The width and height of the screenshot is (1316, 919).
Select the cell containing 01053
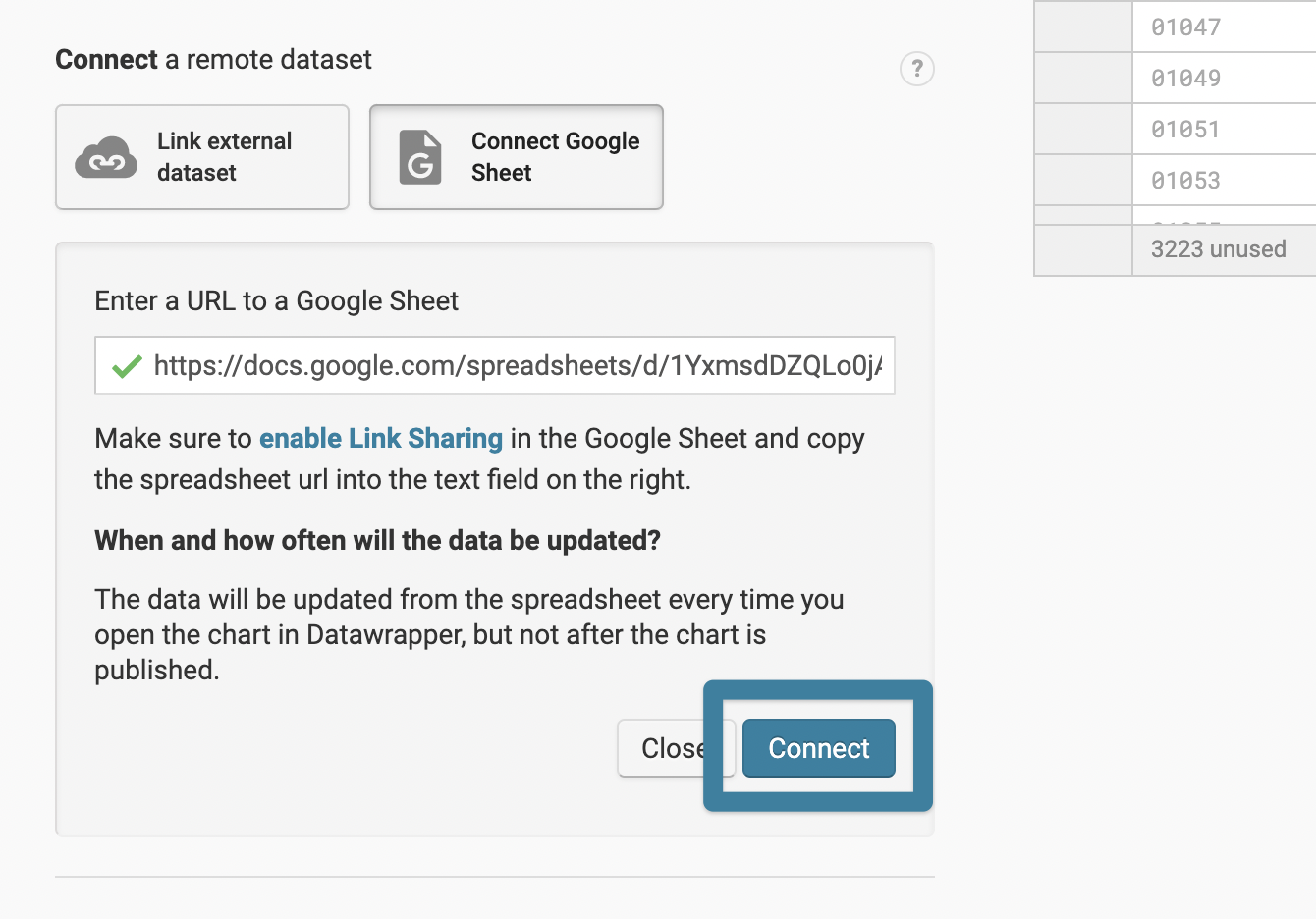click(1223, 180)
